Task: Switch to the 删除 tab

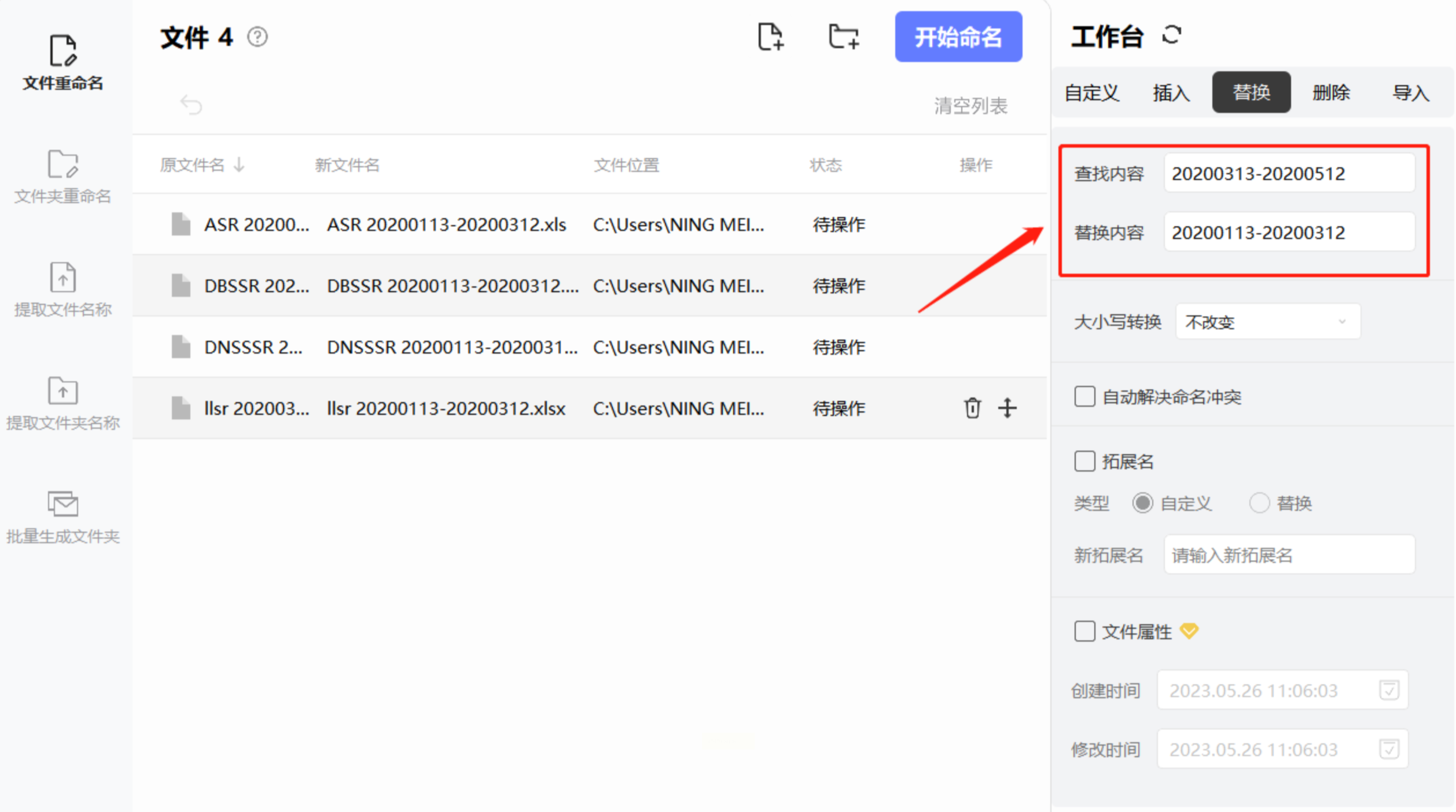Action: [1331, 93]
